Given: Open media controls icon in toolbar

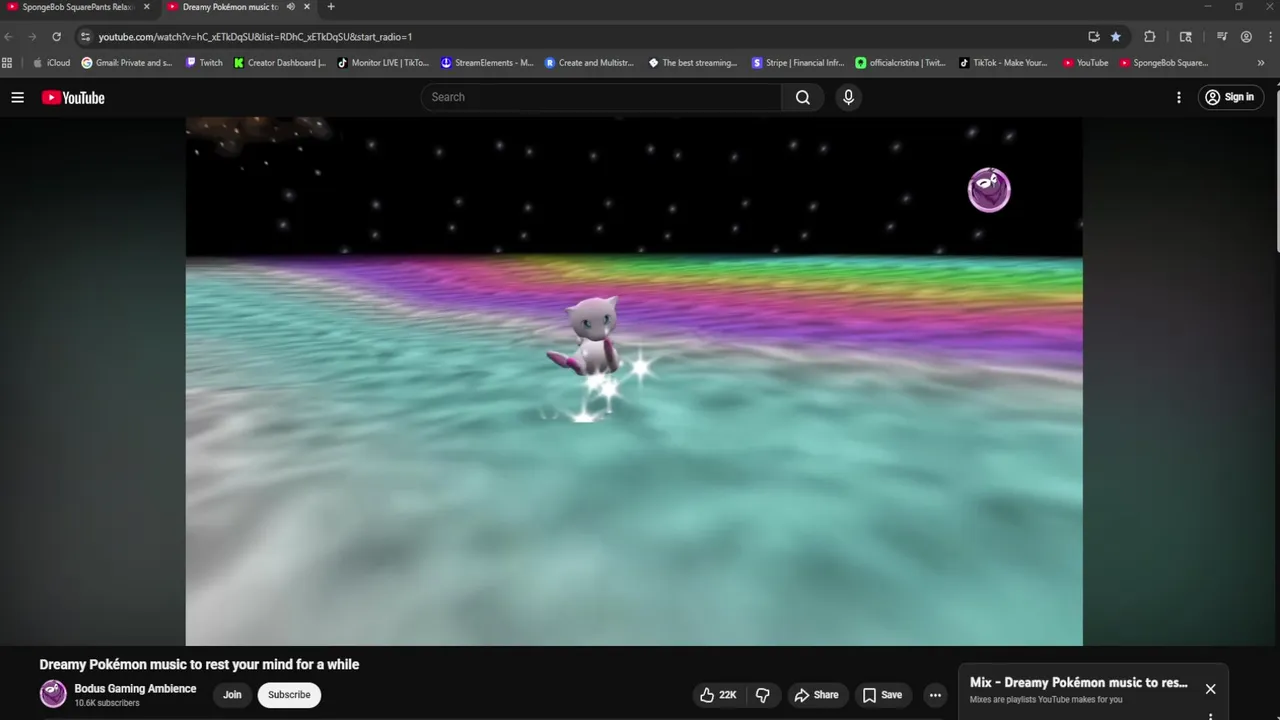Looking at the screenshot, I should 1222,37.
